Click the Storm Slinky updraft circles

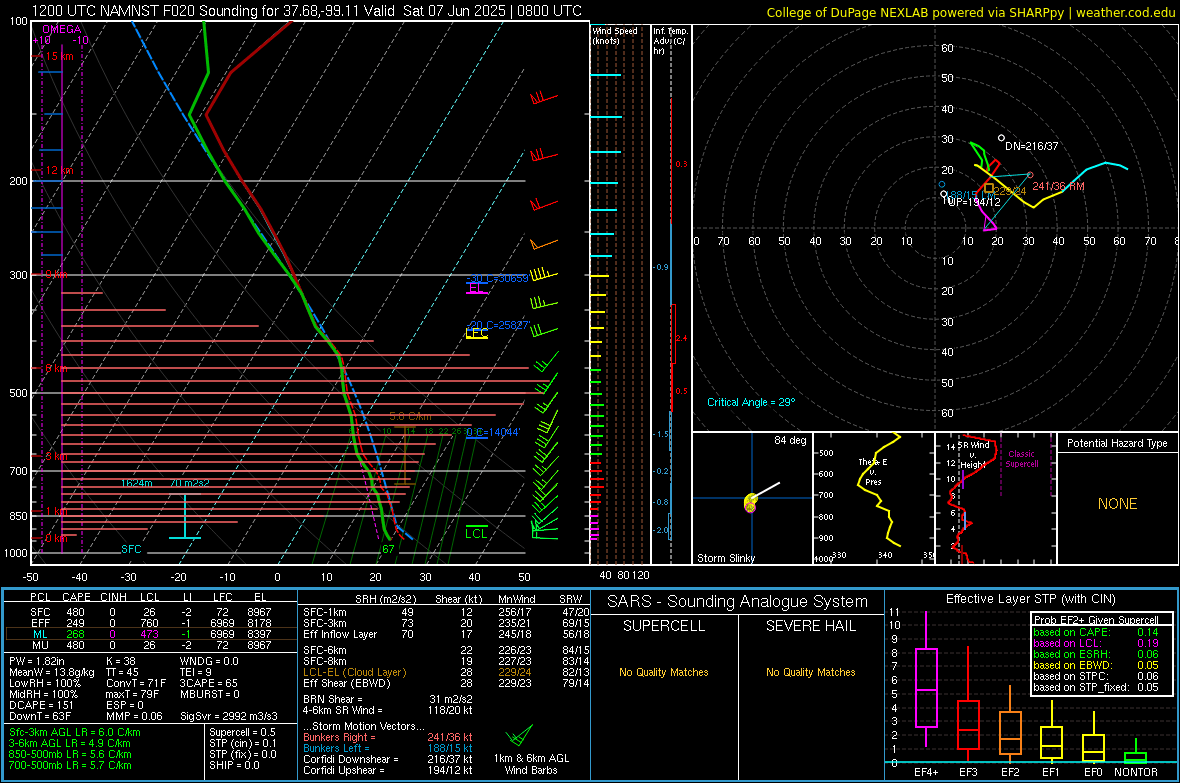pos(750,503)
